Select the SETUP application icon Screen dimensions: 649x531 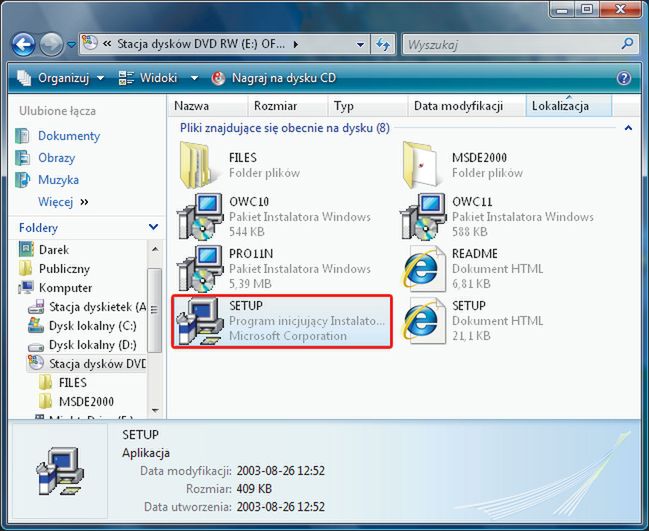198,321
